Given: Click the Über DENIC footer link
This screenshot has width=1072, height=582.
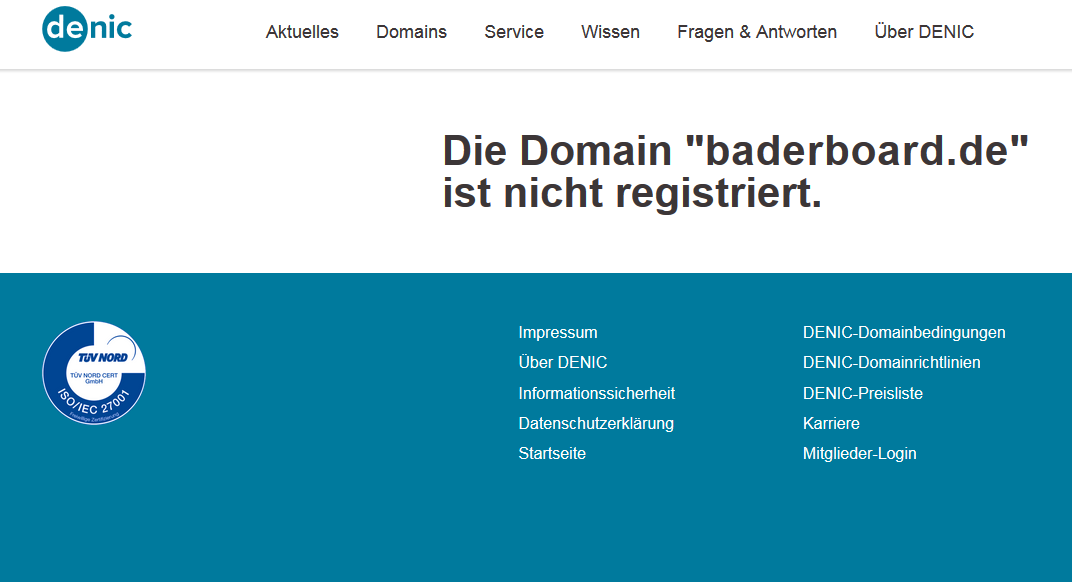Looking at the screenshot, I should [563, 362].
